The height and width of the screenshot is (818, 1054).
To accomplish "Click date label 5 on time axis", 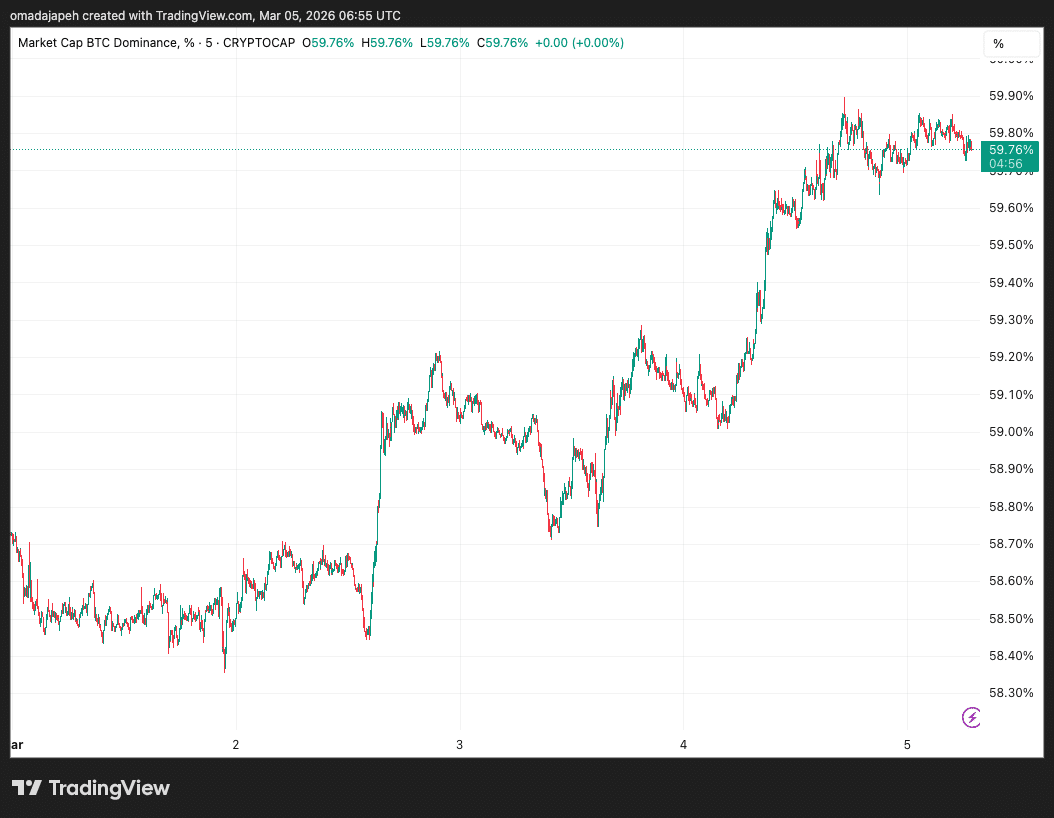I will [907, 745].
